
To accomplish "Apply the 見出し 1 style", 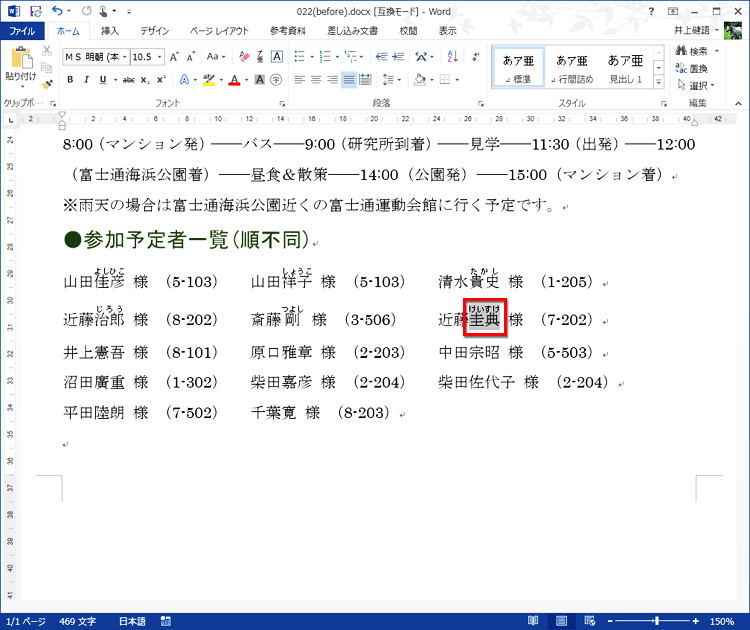I will click(x=625, y=67).
